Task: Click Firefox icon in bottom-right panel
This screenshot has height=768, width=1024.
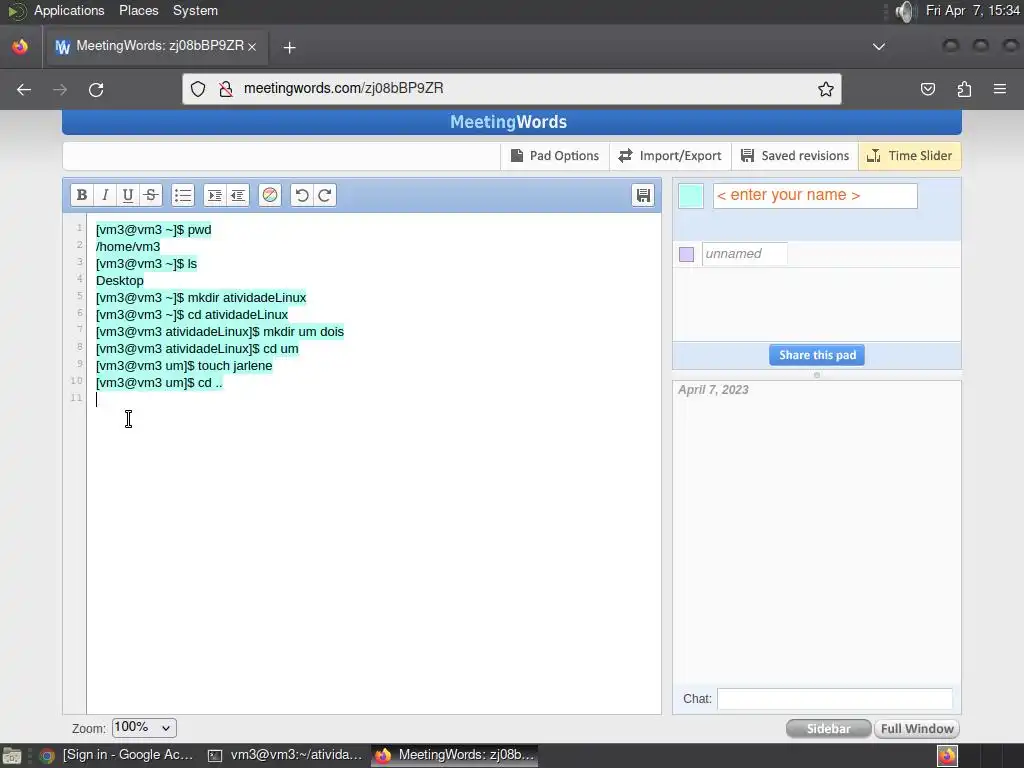Action: pyautogui.click(x=947, y=756)
